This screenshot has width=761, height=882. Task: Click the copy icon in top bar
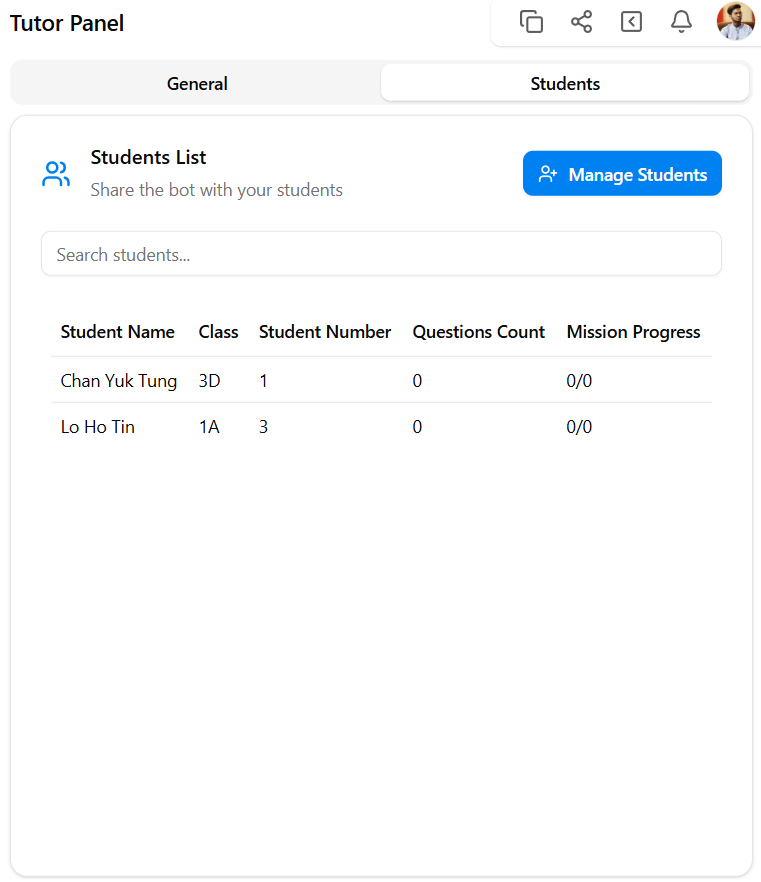click(x=531, y=22)
